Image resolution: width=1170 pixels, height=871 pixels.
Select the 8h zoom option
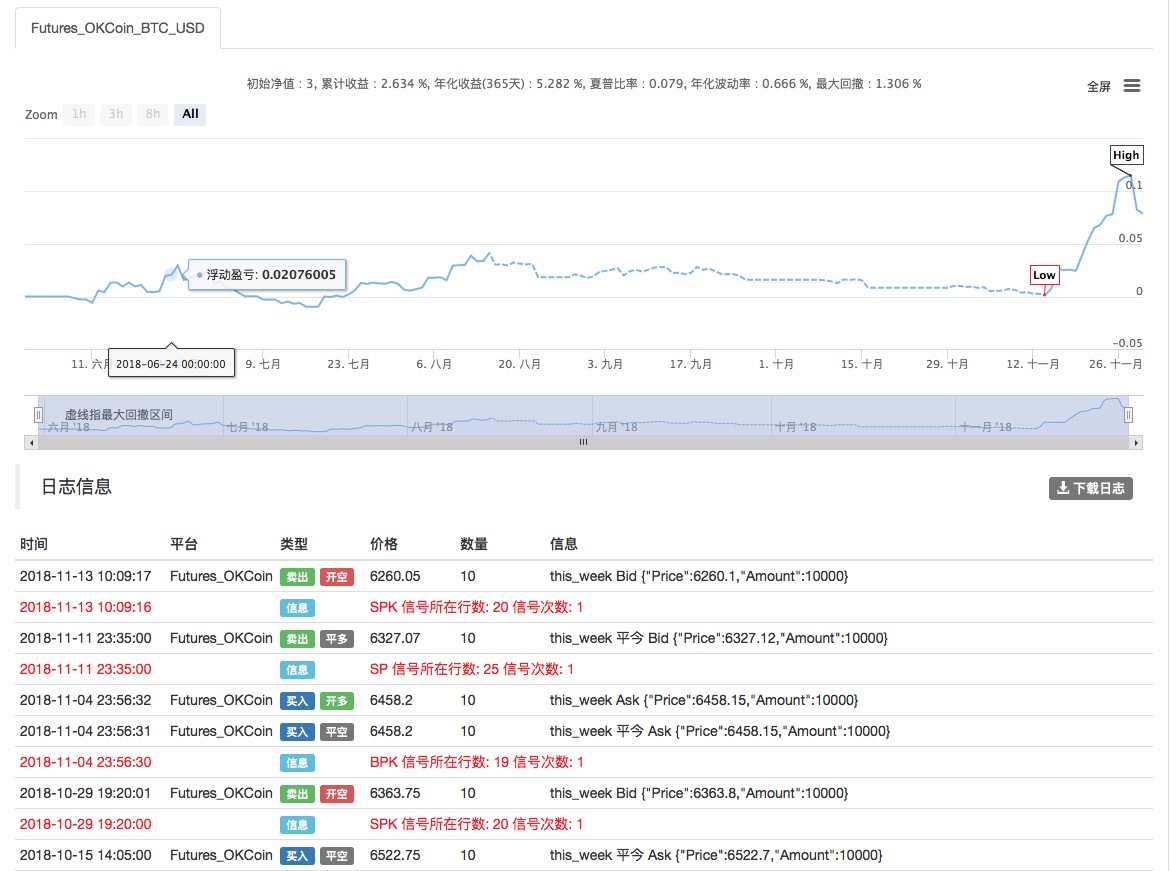[x=153, y=114]
